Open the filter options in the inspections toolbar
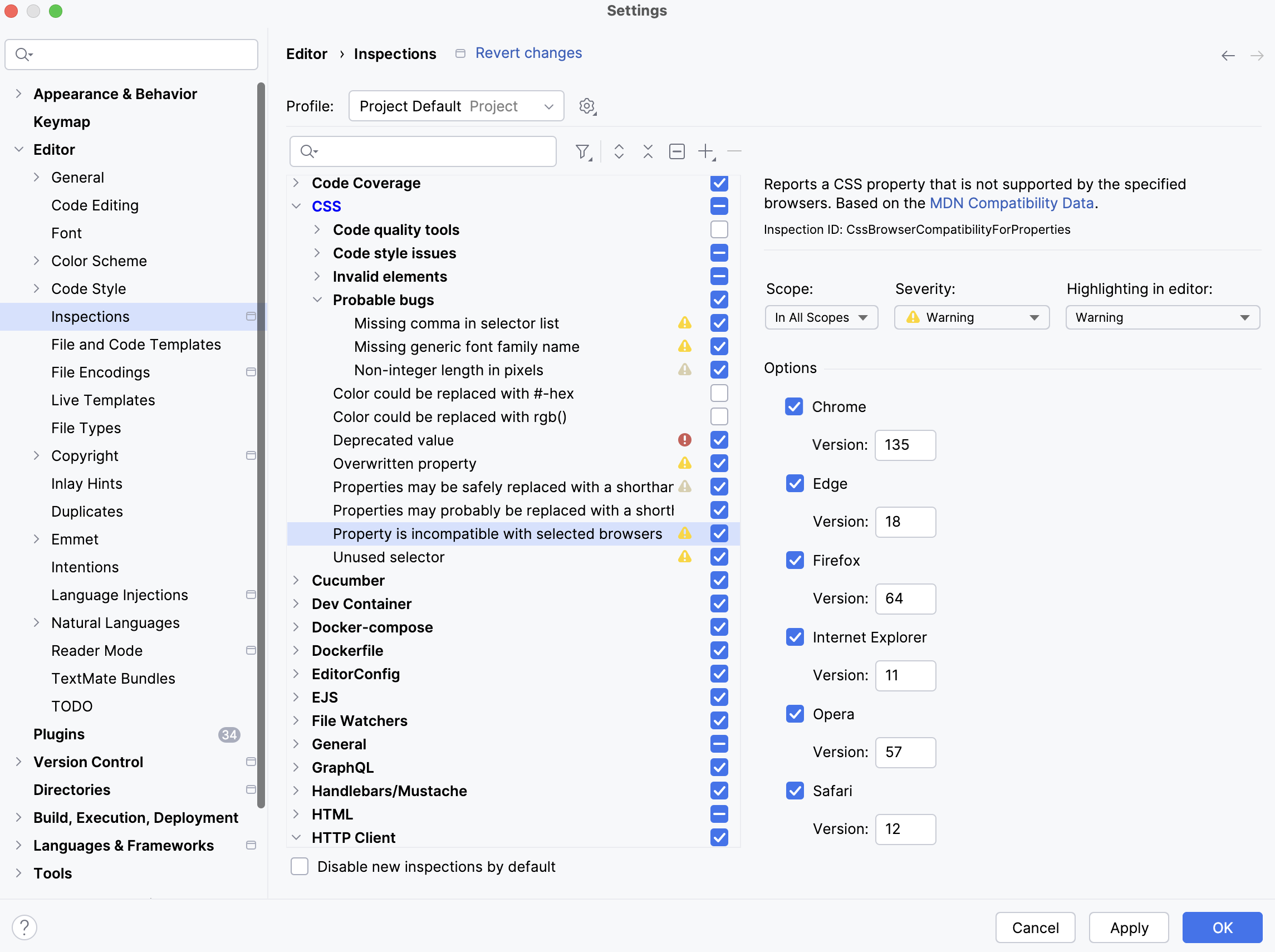Image resolution: width=1275 pixels, height=952 pixels. point(583,151)
